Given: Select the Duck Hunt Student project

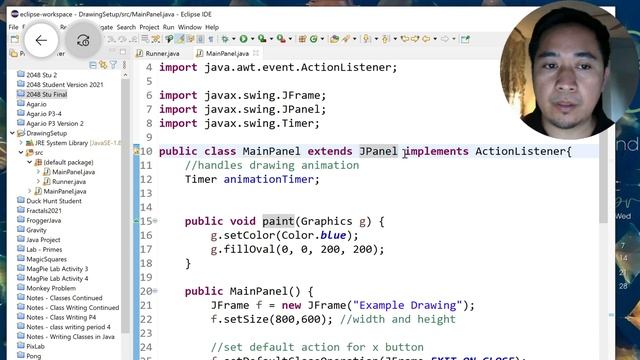Looking at the screenshot, I should [x=54, y=201].
